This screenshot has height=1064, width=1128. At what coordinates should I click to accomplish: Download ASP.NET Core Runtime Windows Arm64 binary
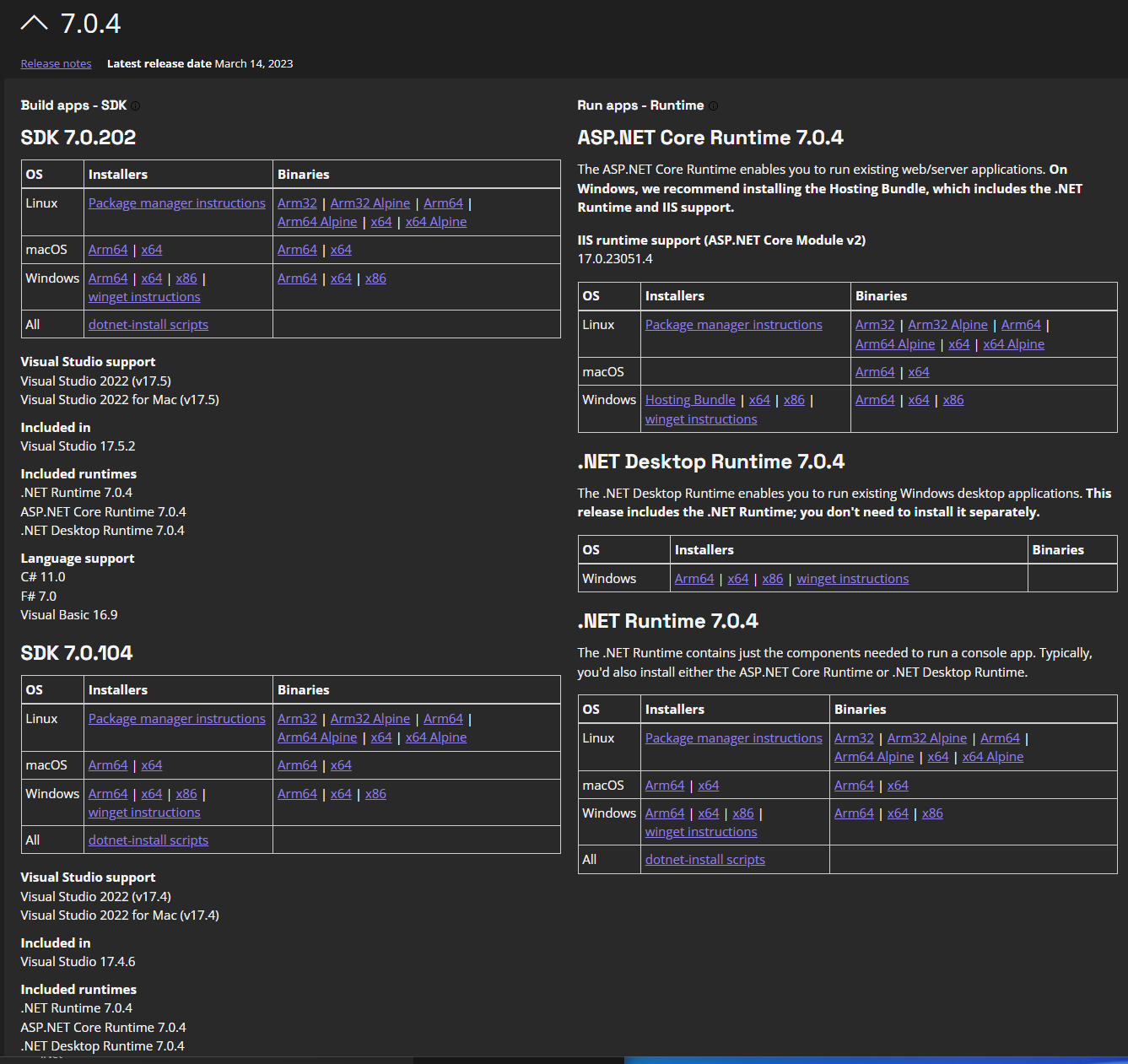(x=875, y=400)
